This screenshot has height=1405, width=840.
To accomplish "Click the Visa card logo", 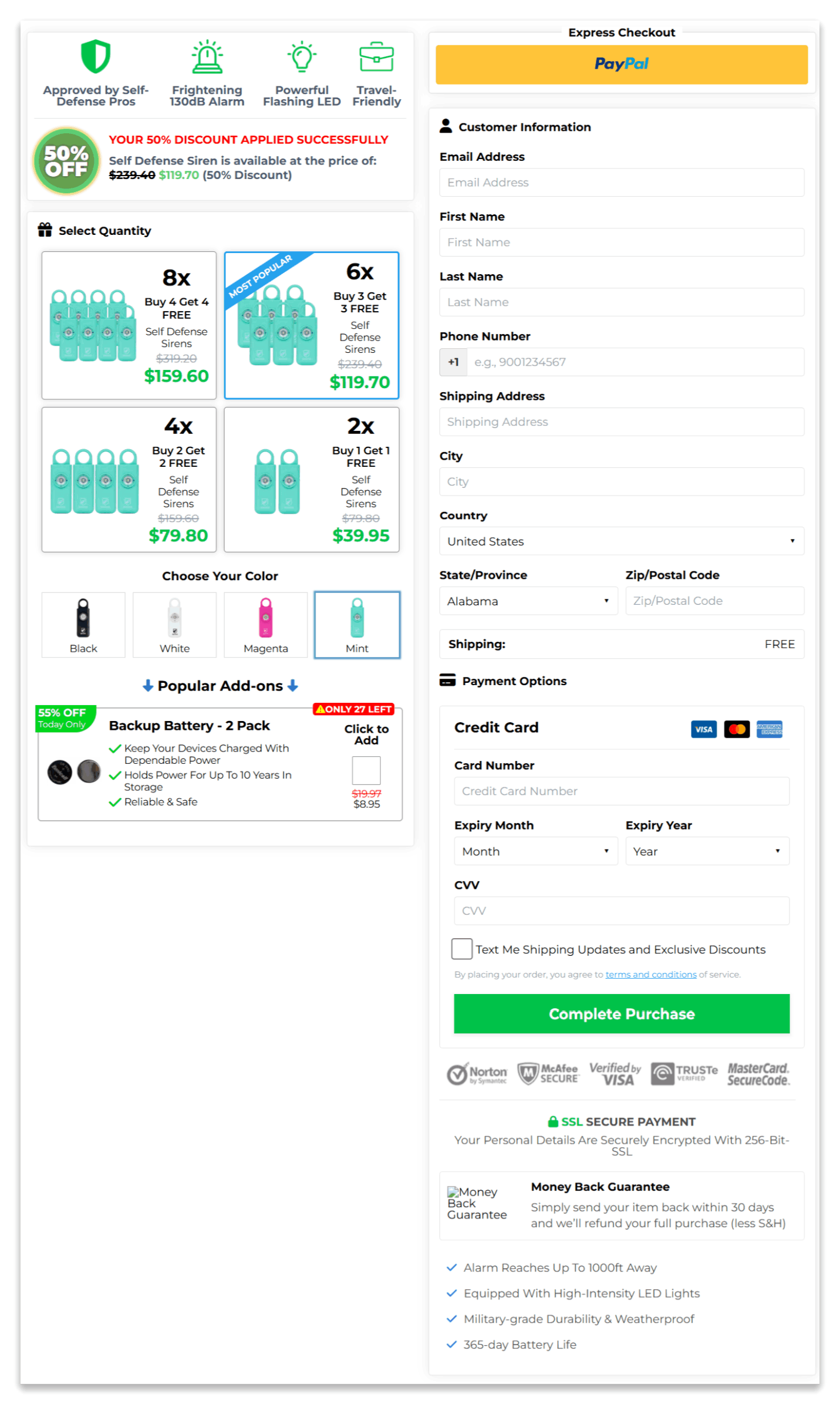I will 703,729.
